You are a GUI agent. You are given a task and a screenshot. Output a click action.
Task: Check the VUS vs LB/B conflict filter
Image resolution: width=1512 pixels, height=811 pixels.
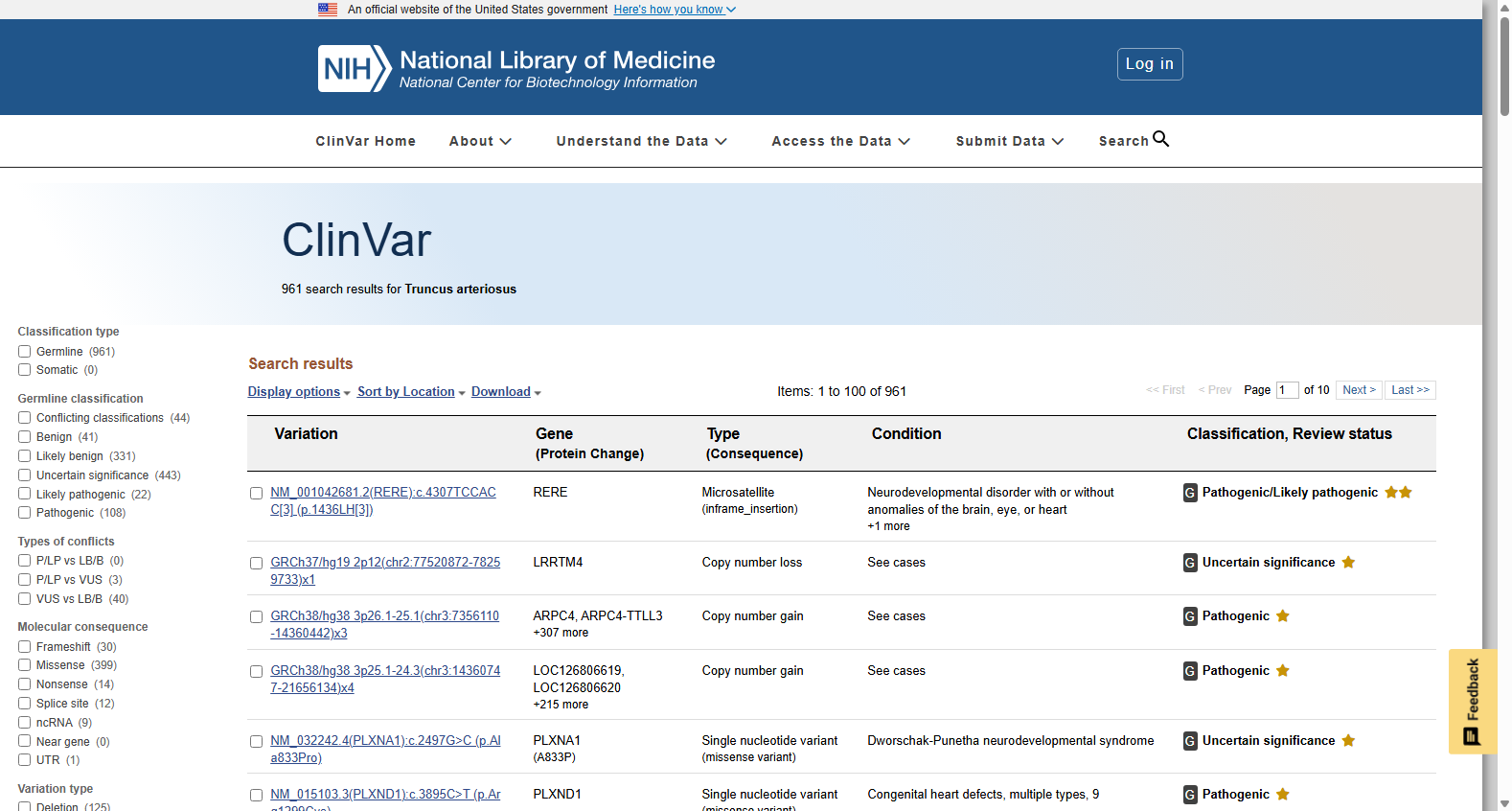[25, 599]
